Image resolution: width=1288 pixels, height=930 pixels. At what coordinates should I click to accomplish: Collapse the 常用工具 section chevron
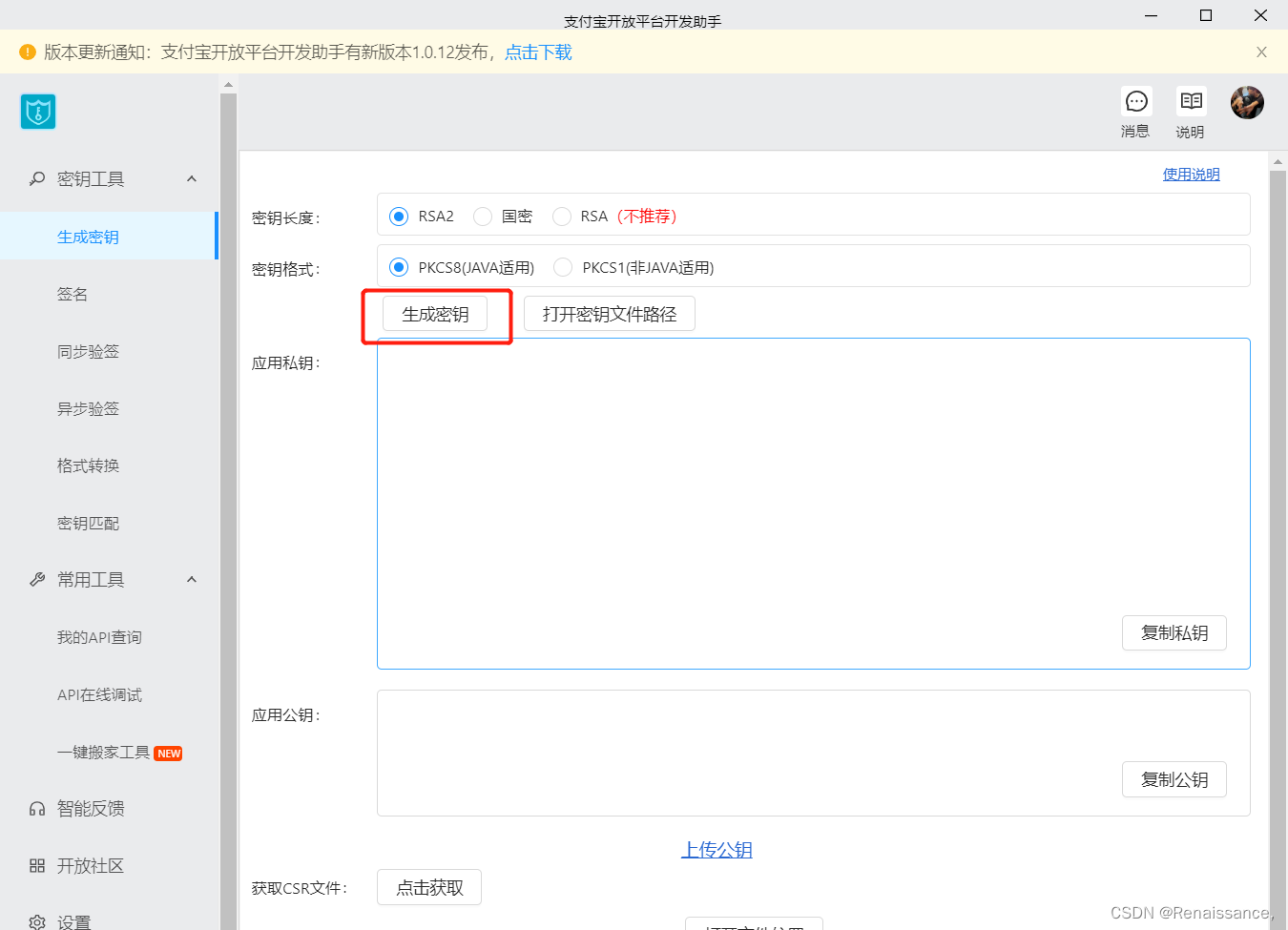click(192, 579)
